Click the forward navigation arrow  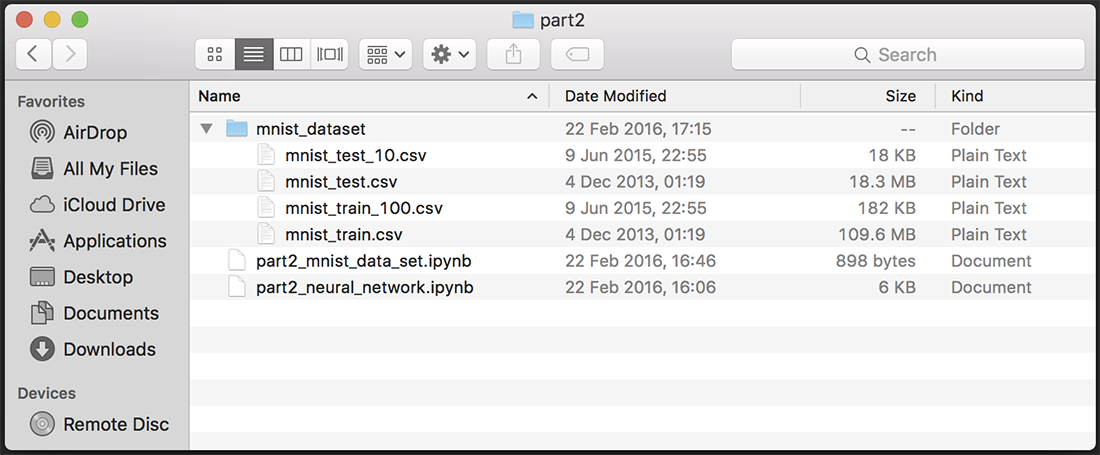click(x=70, y=55)
